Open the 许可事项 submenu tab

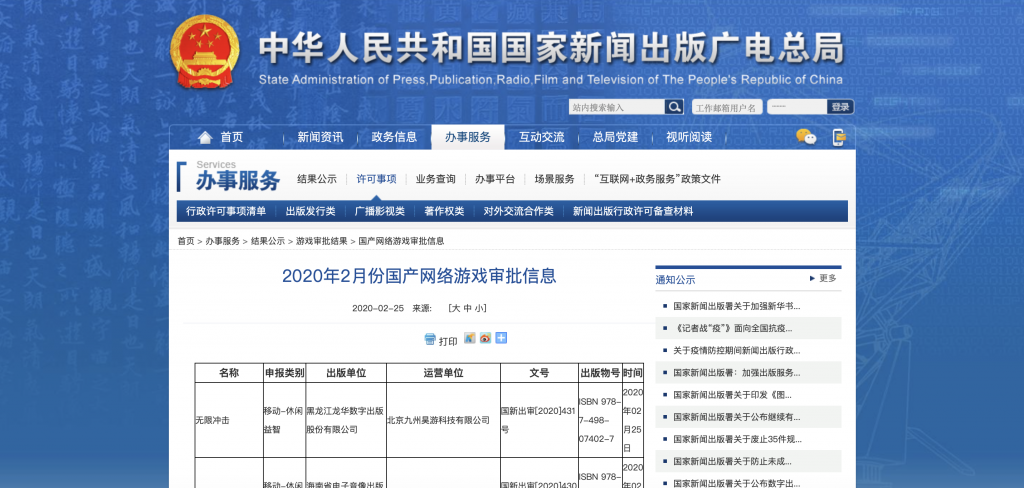[376, 179]
